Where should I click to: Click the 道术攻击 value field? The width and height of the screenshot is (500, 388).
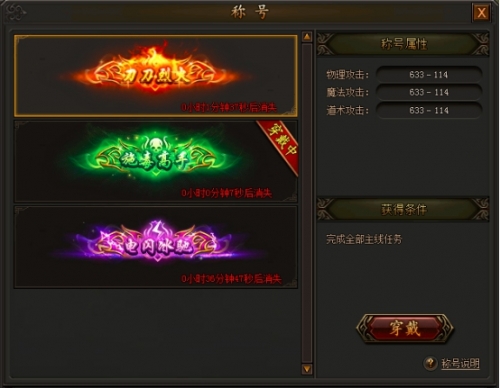tap(429, 110)
